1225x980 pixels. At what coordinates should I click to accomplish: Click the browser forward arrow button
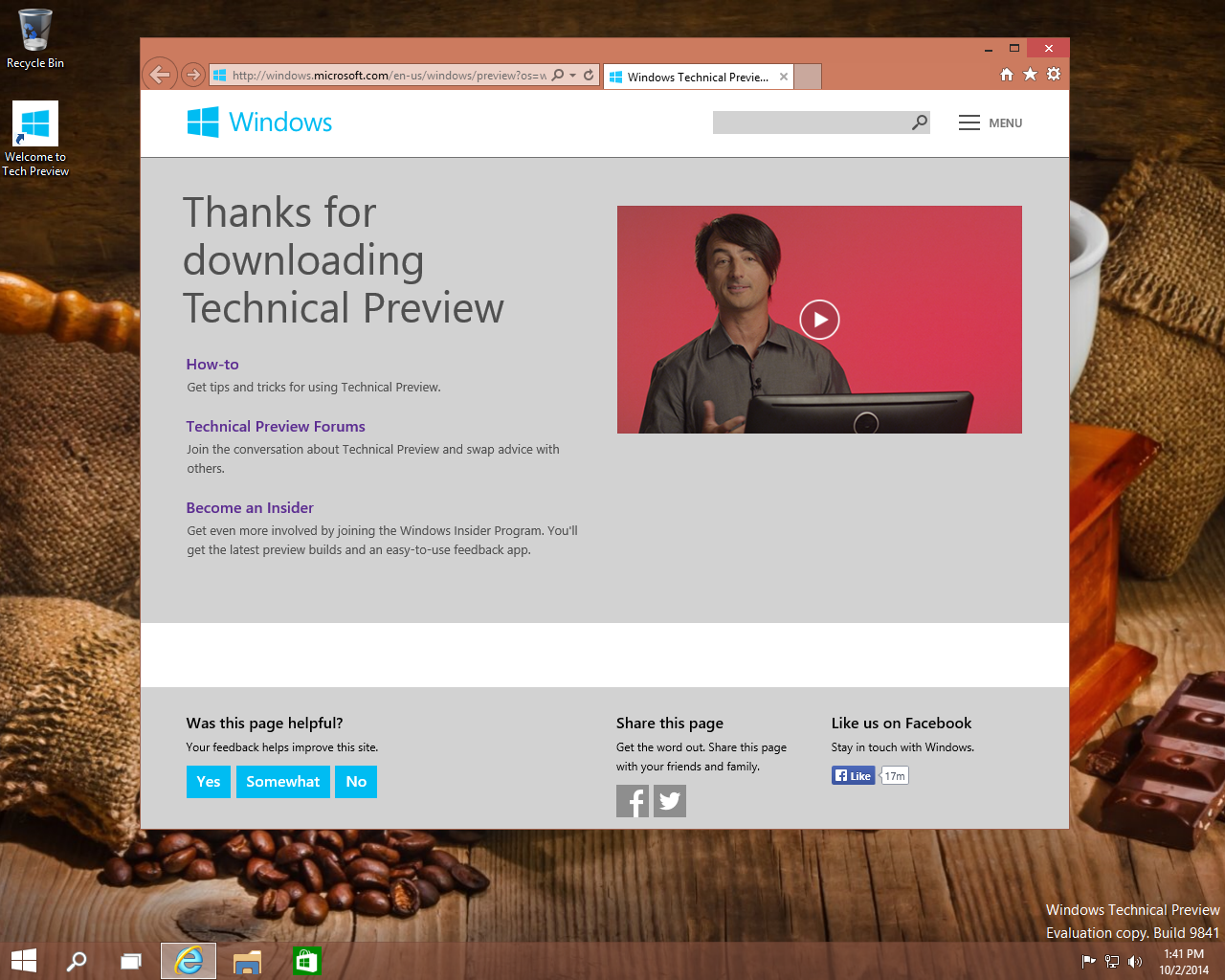(x=193, y=75)
